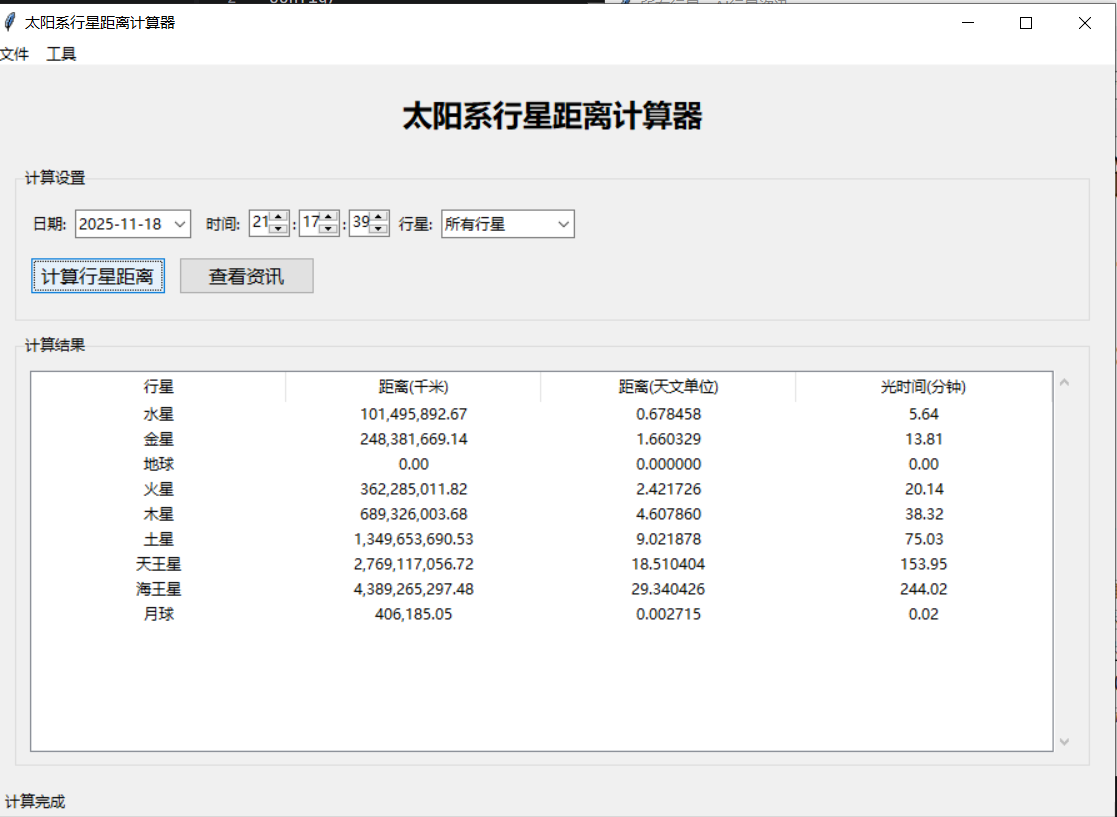
Task: Expand the planet selection combo box
Action: [x=563, y=223]
